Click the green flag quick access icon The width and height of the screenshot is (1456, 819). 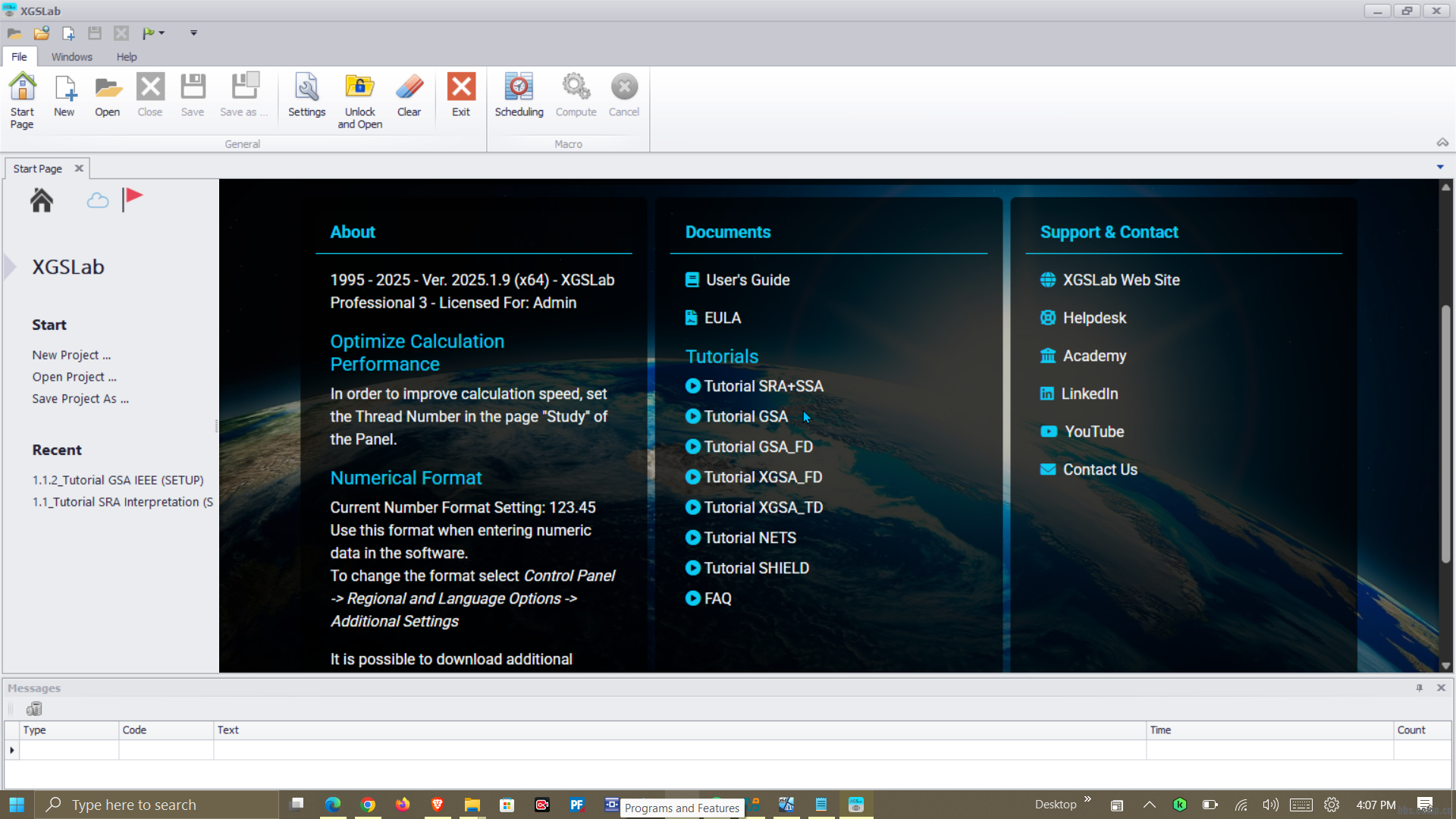(148, 33)
